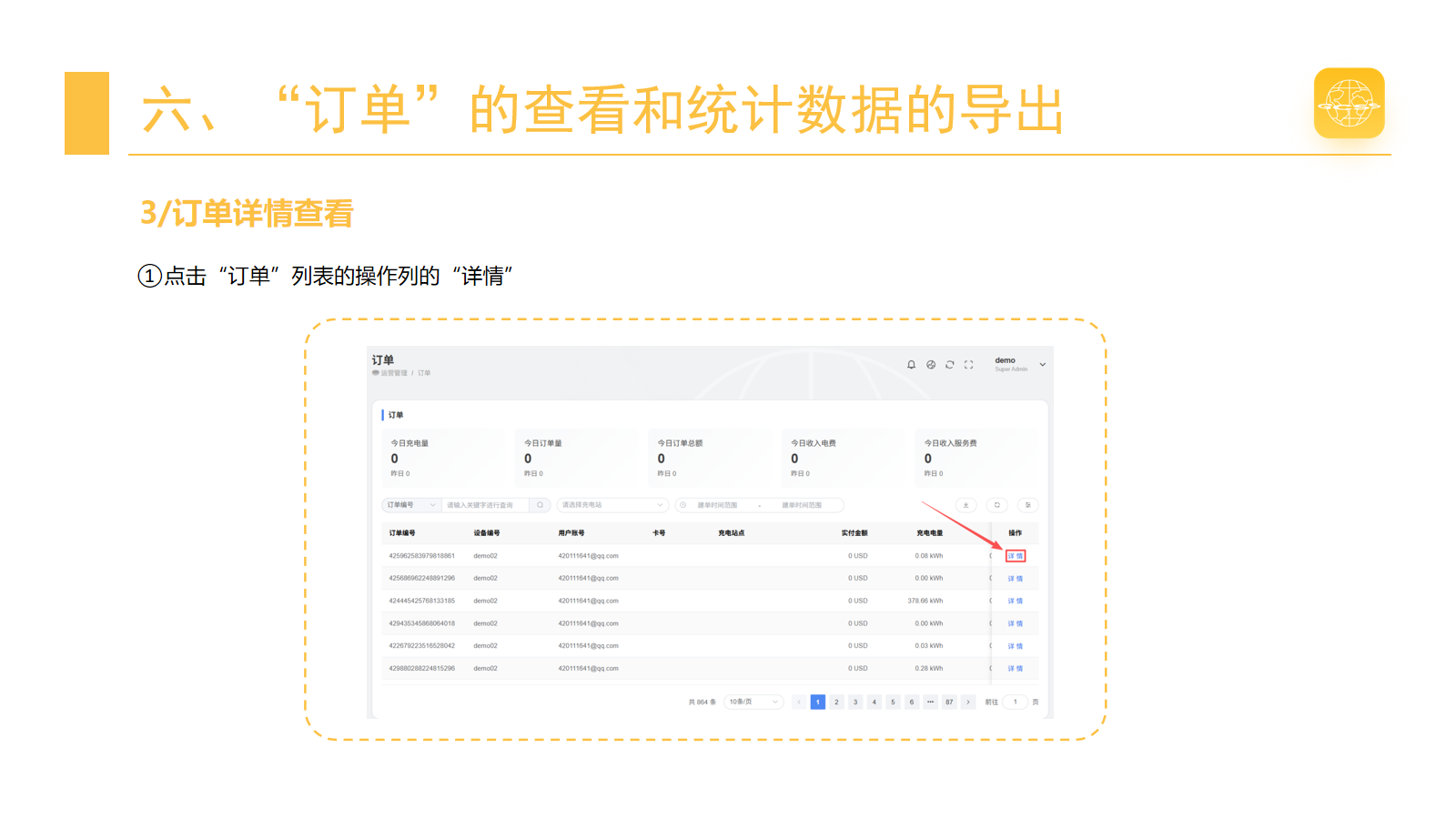Image resolution: width=1456 pixels, height=819 pixels.
Task: Click the 今日订单量 statistic card
Action: (578, 458)
